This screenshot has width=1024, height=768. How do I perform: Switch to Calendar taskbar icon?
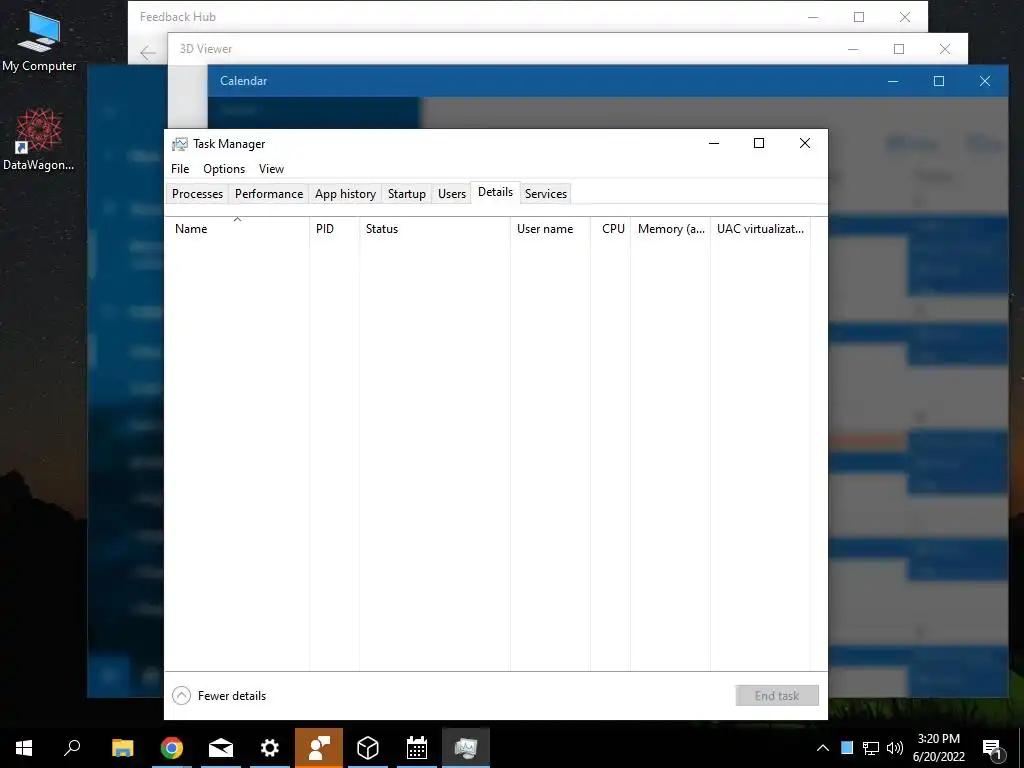(417, 748)
